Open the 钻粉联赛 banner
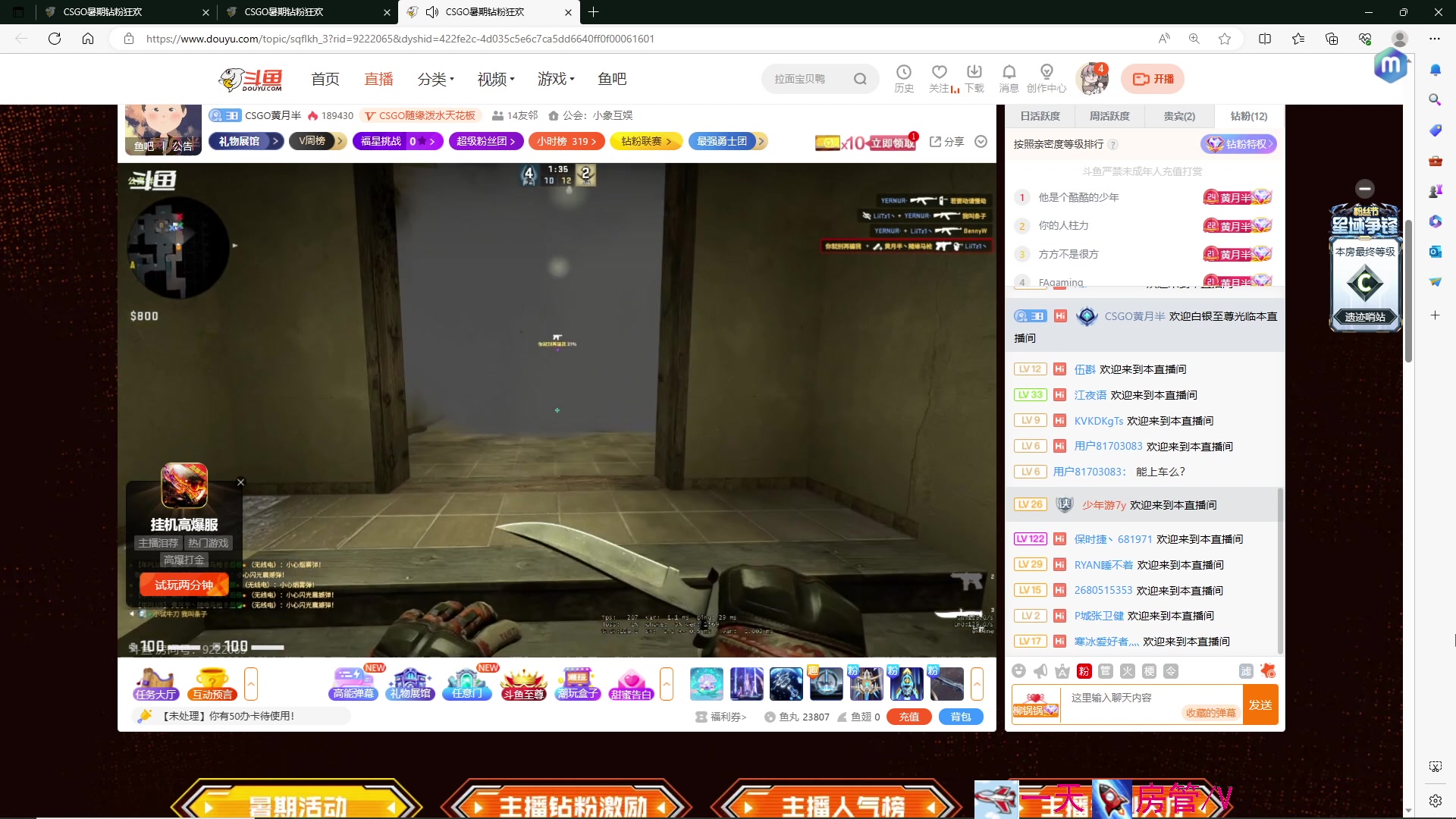Viewport: 1456px width, 819px height. click(646, 141)
